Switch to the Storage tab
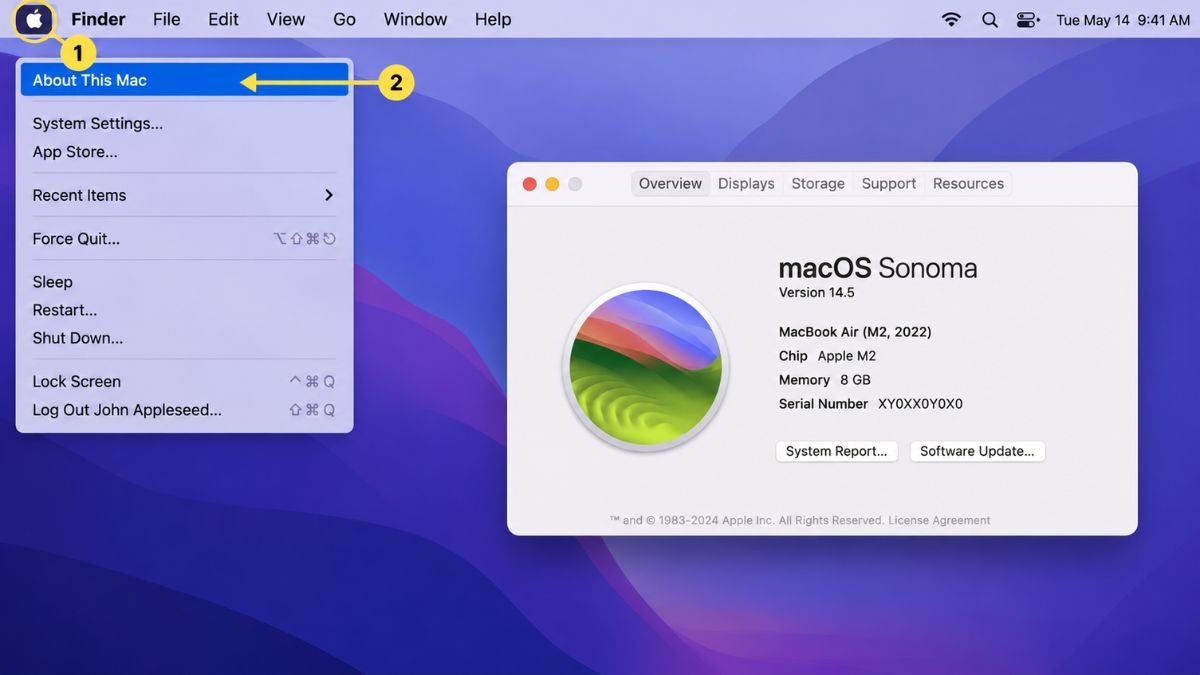The image size is (1200, 675). coord(818,184)
